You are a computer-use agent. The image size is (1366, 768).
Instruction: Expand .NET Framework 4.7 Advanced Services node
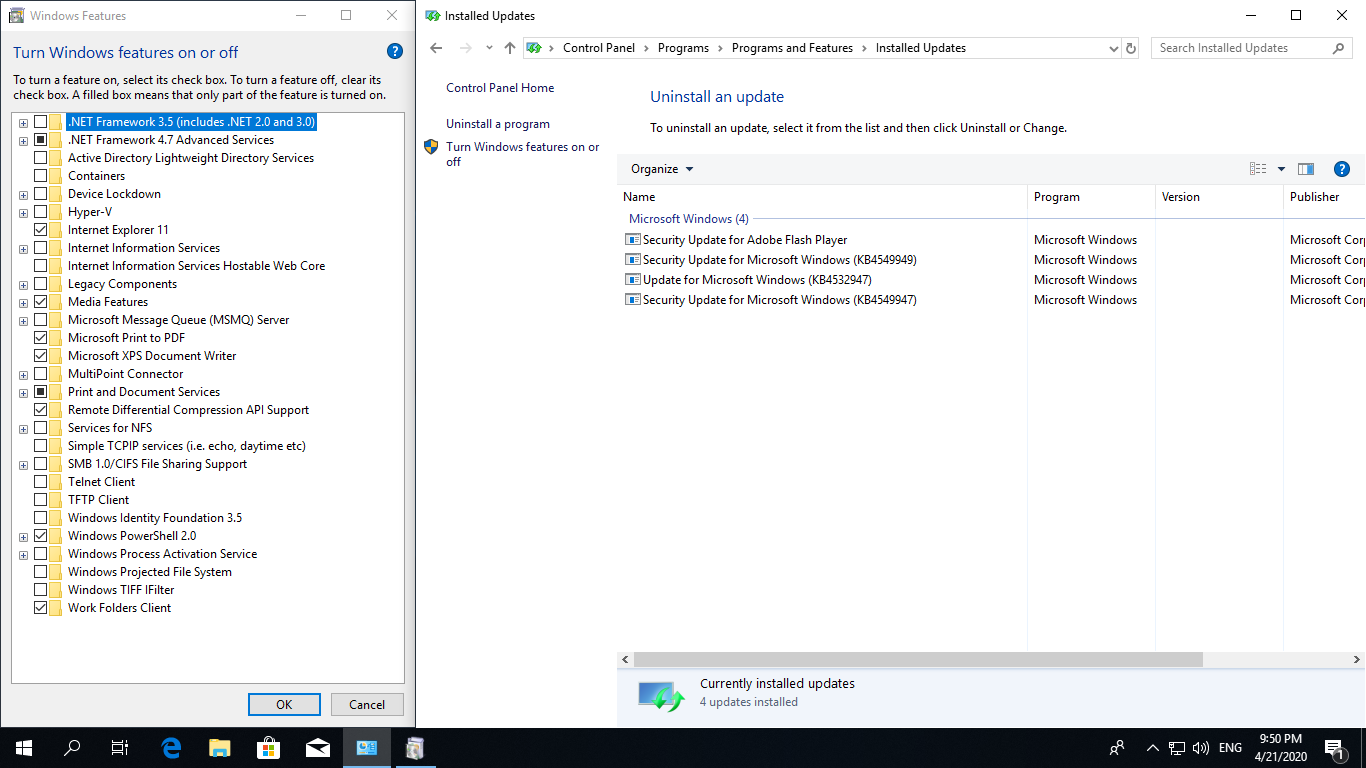(23, 141)
